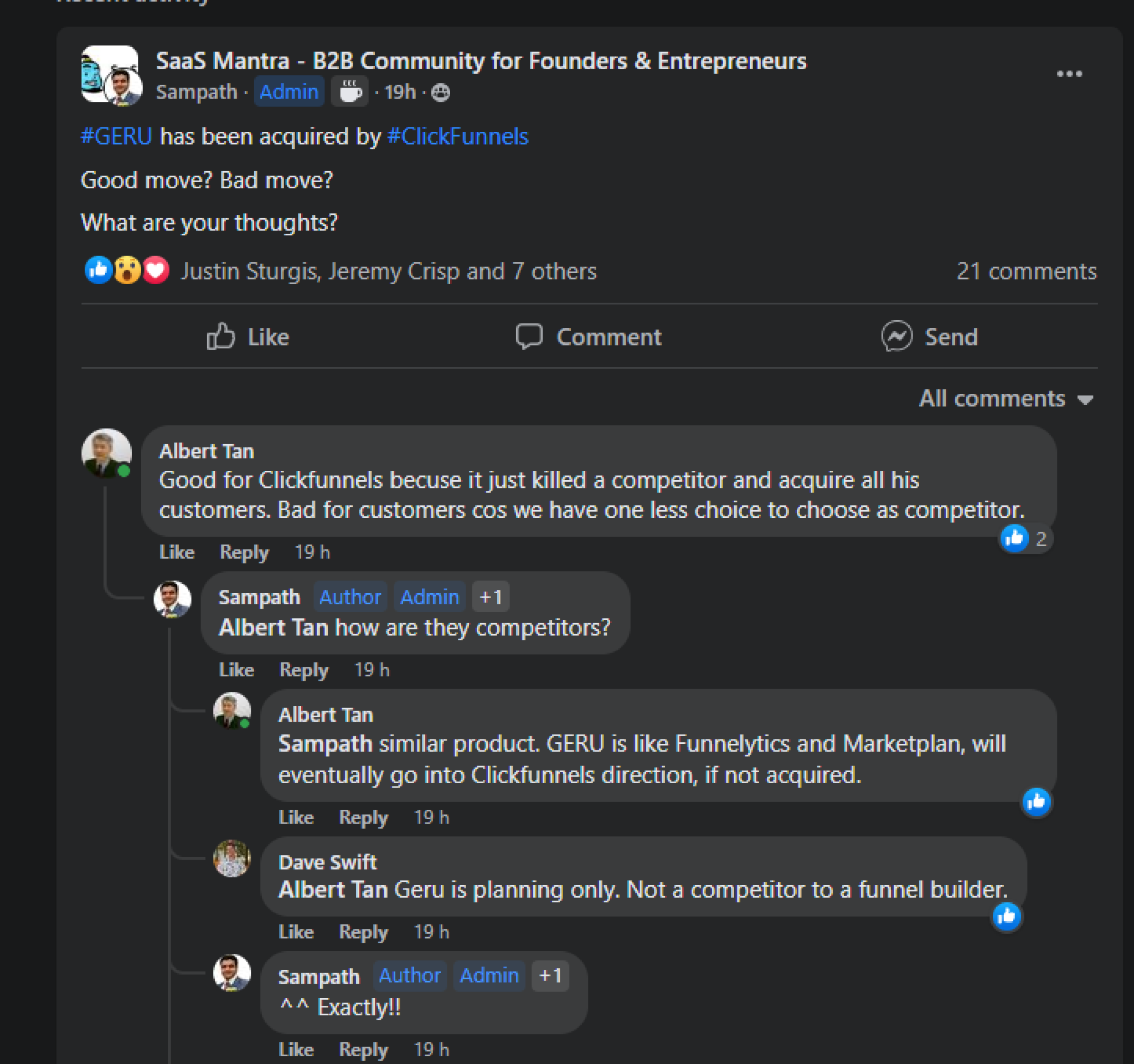This screenshot has width=1134, height=1064.
Task: Reply to Dave Swift's comment
Action: click(363, 932)
